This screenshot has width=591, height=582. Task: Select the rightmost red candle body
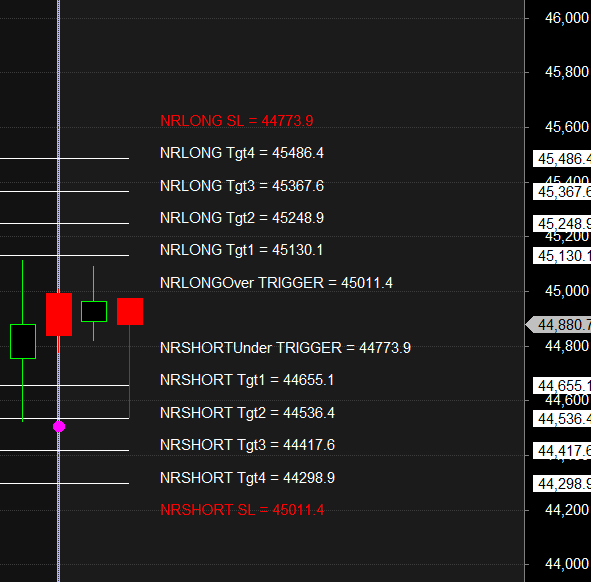click(130, 311)
